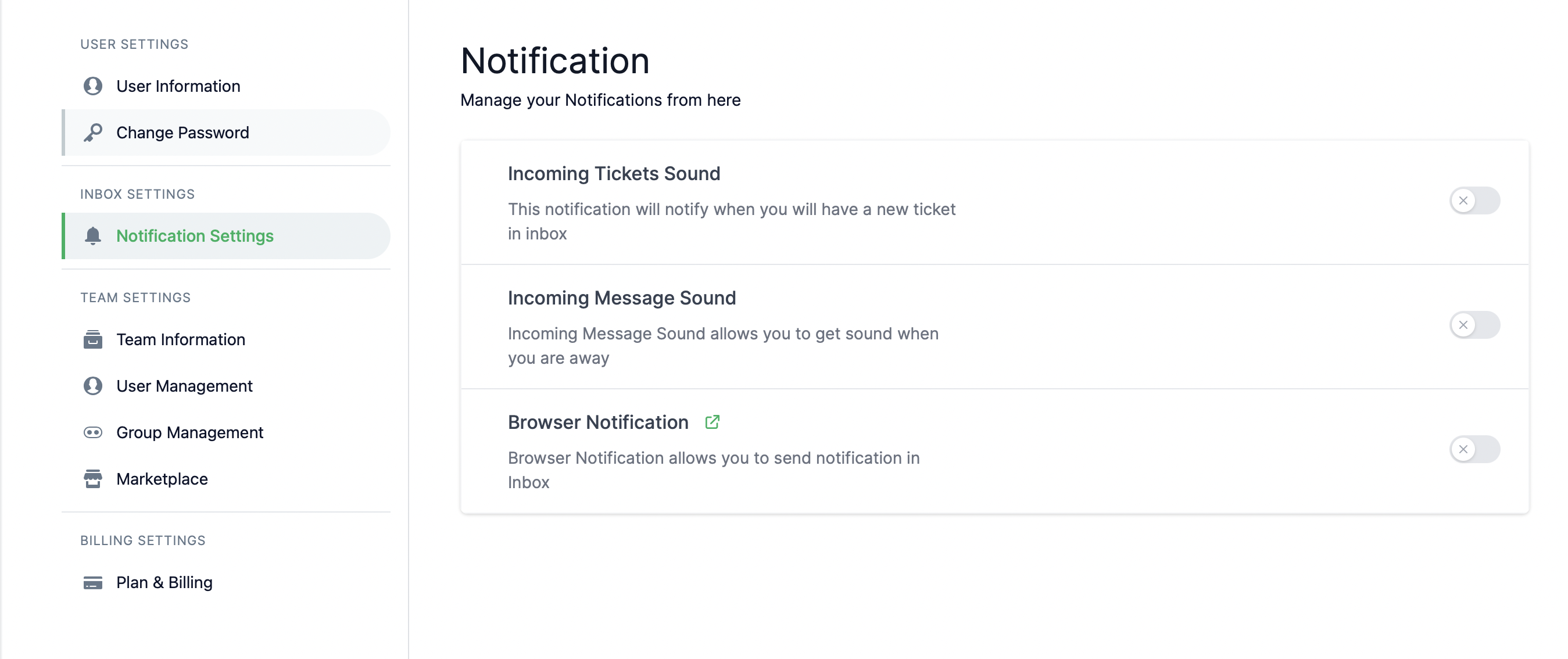Open Team Information settings

click(180, 339)
